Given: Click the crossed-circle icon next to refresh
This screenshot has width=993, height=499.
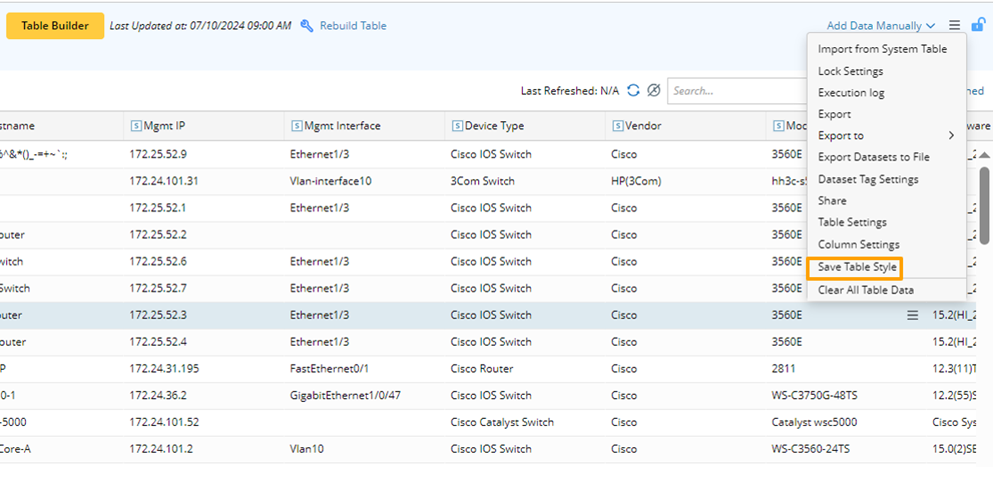Looking at the screenshot, I should [x=654, y=91].
